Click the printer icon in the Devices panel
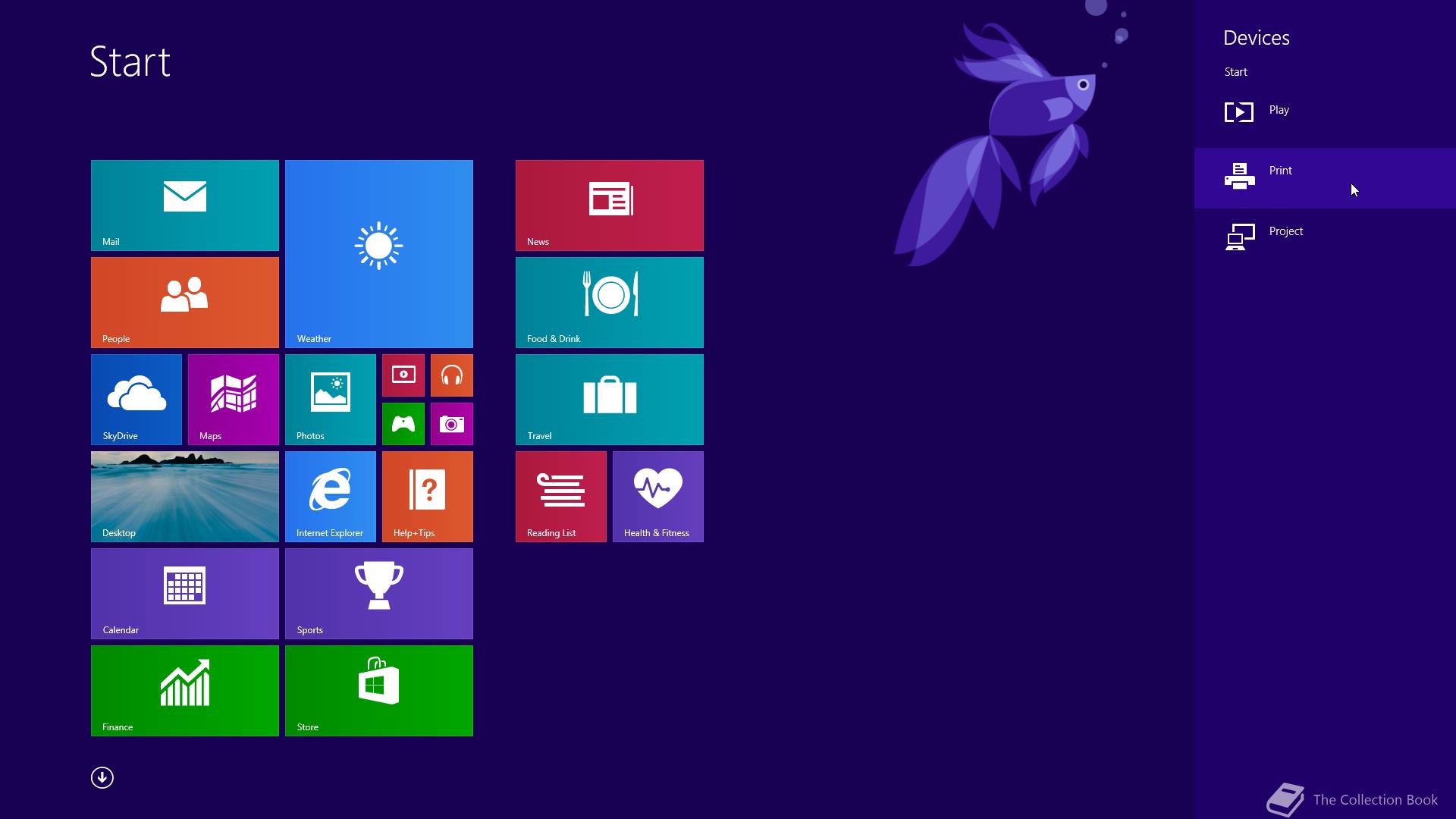The height and width of the screenshot is (819, 1456). pyautogui.click(x=1239, y=176)
